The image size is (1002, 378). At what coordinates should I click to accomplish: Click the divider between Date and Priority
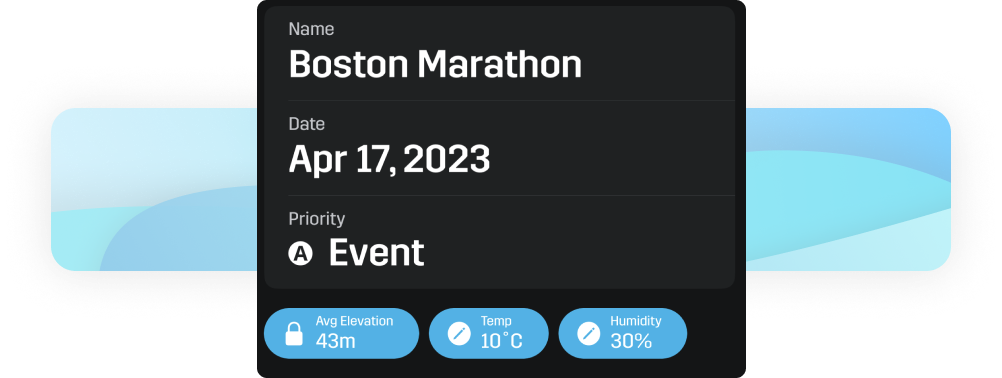511,195
